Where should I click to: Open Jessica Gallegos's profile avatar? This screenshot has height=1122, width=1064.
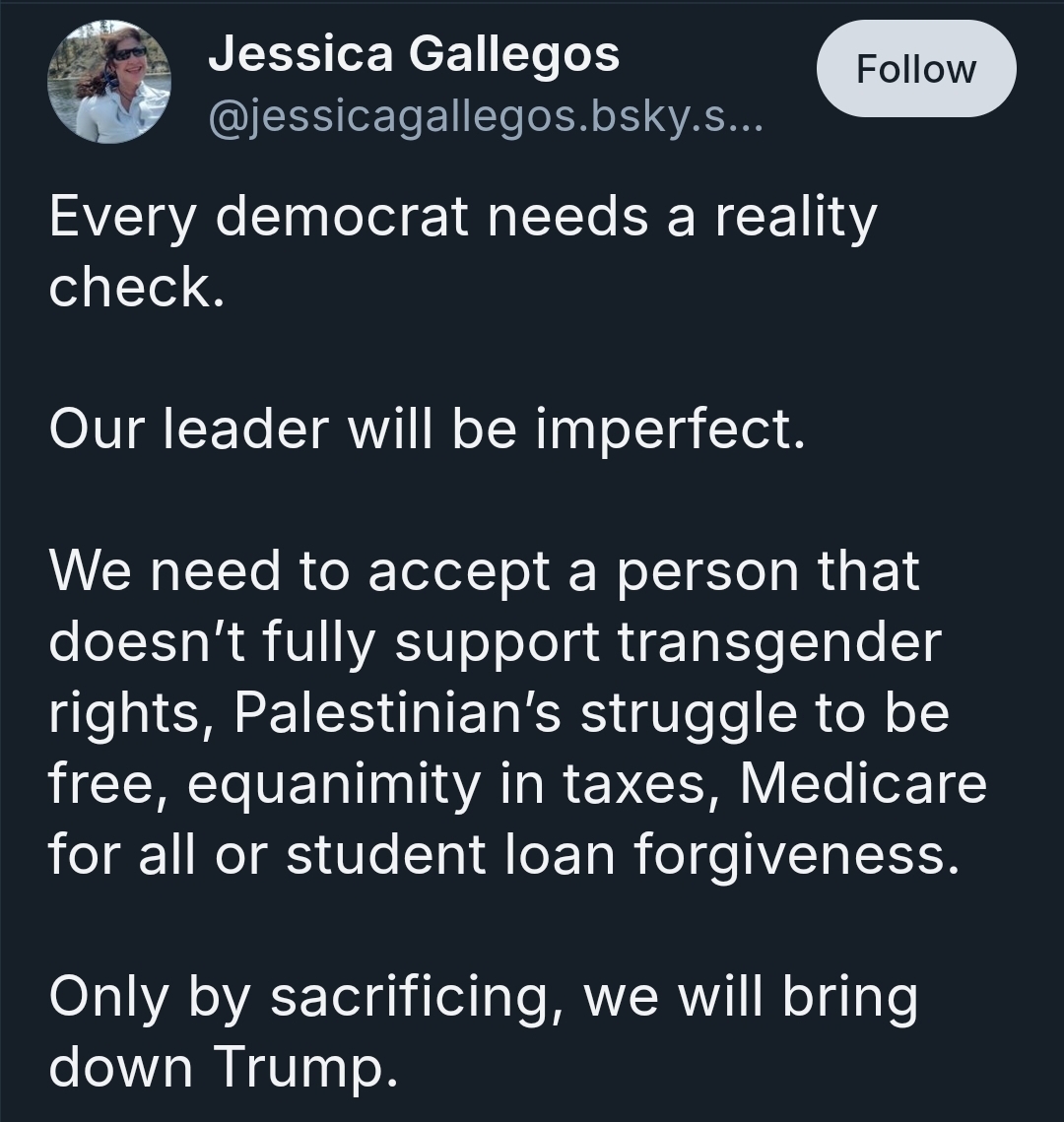(x=108, y=83)
